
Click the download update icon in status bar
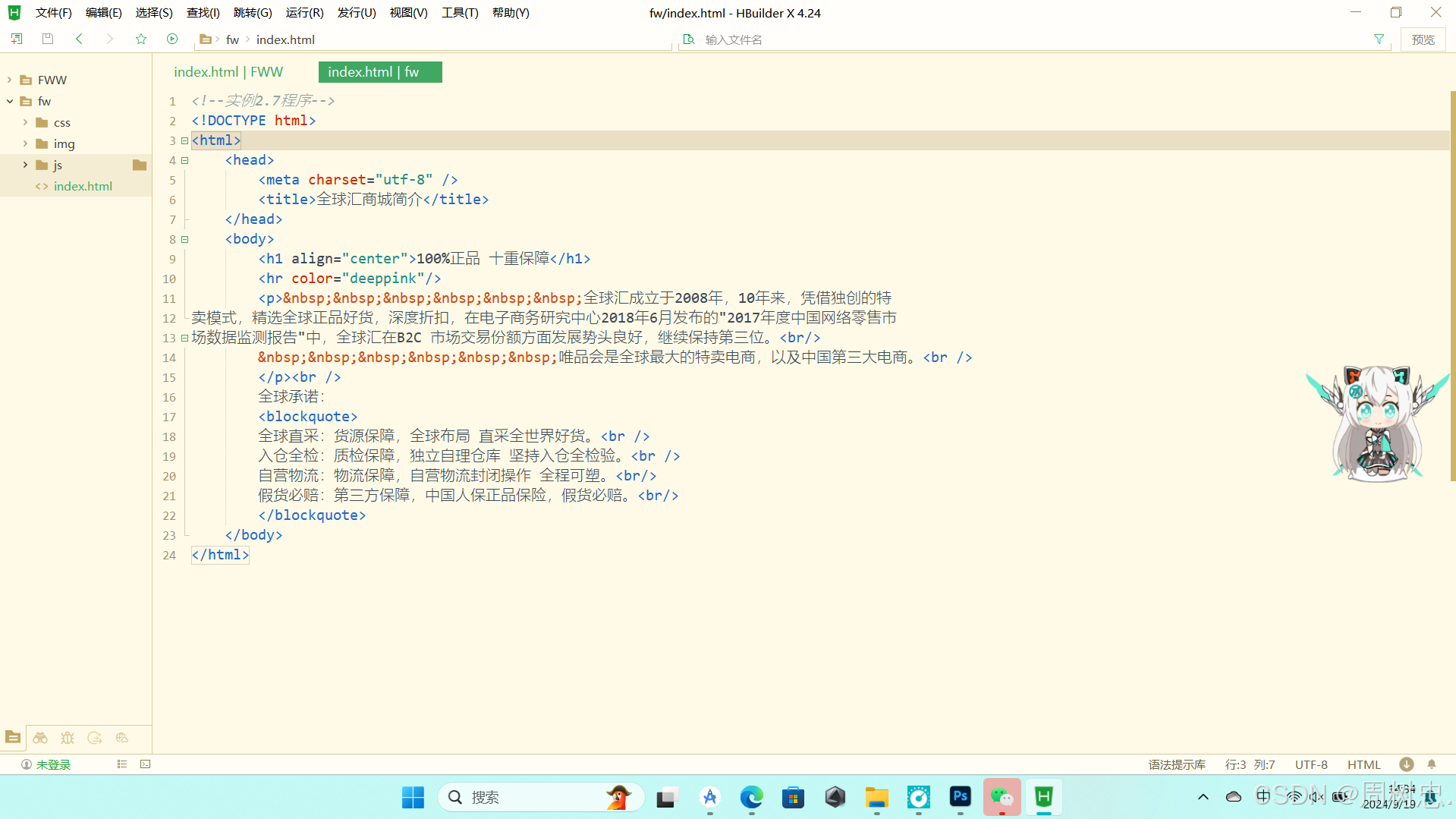[1406, 764]
